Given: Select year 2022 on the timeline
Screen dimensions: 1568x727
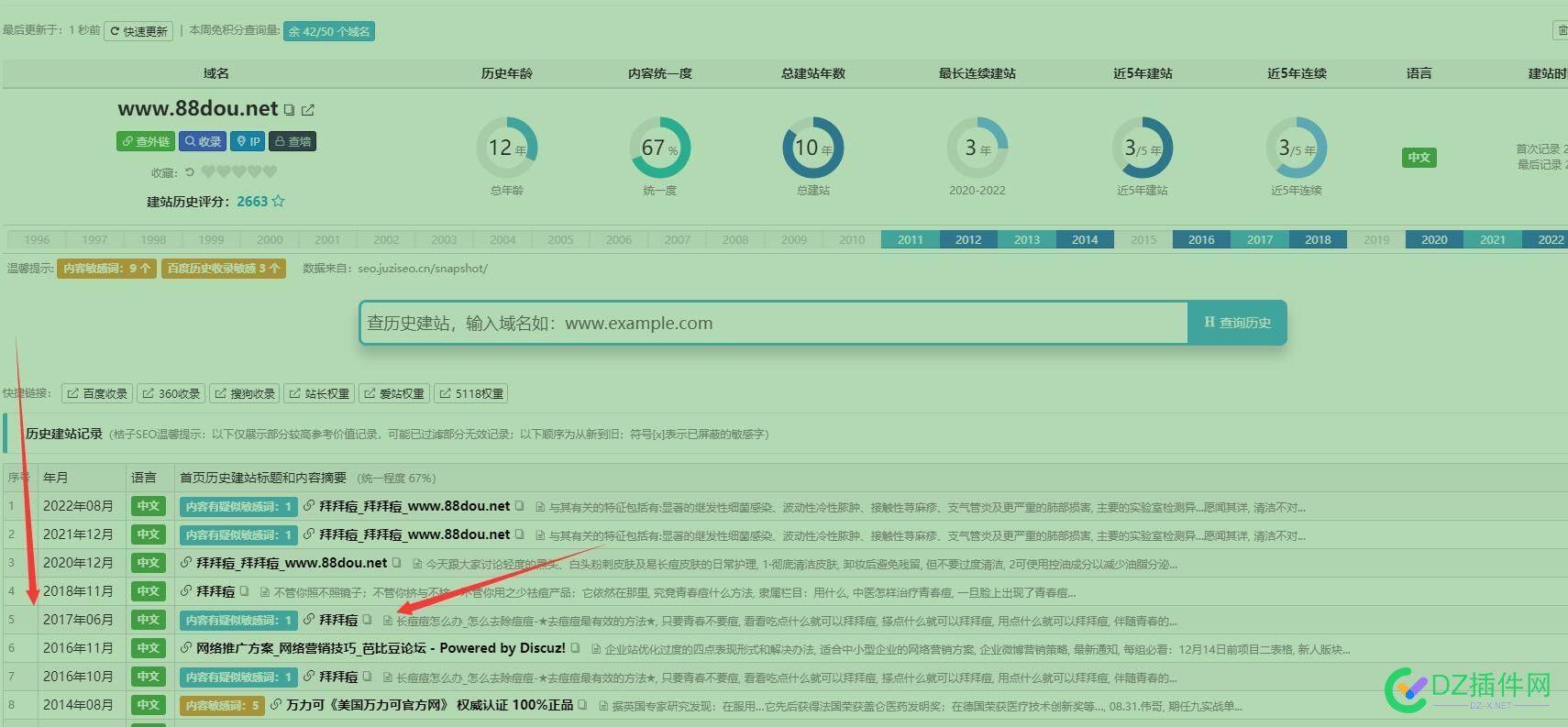Looking at the screenshot, I should pyautogui.click(x=1546, y=239).
